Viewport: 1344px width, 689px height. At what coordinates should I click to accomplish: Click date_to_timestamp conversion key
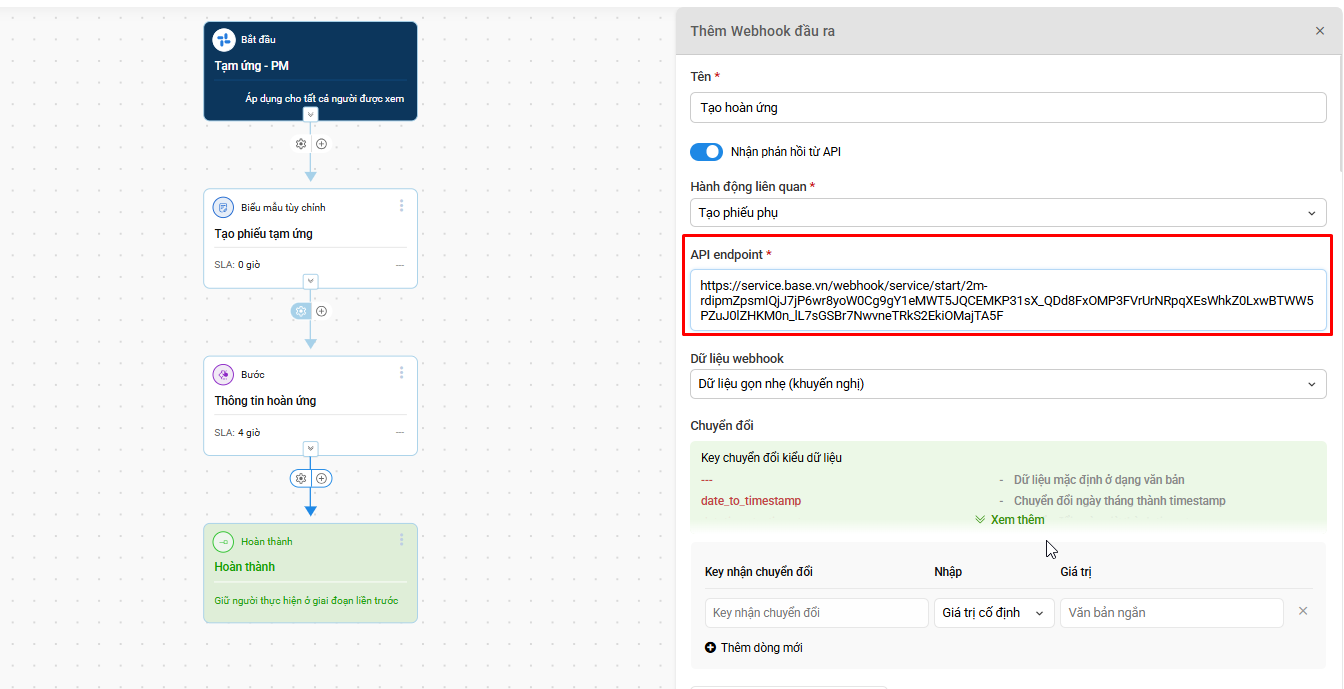(751, 501)
